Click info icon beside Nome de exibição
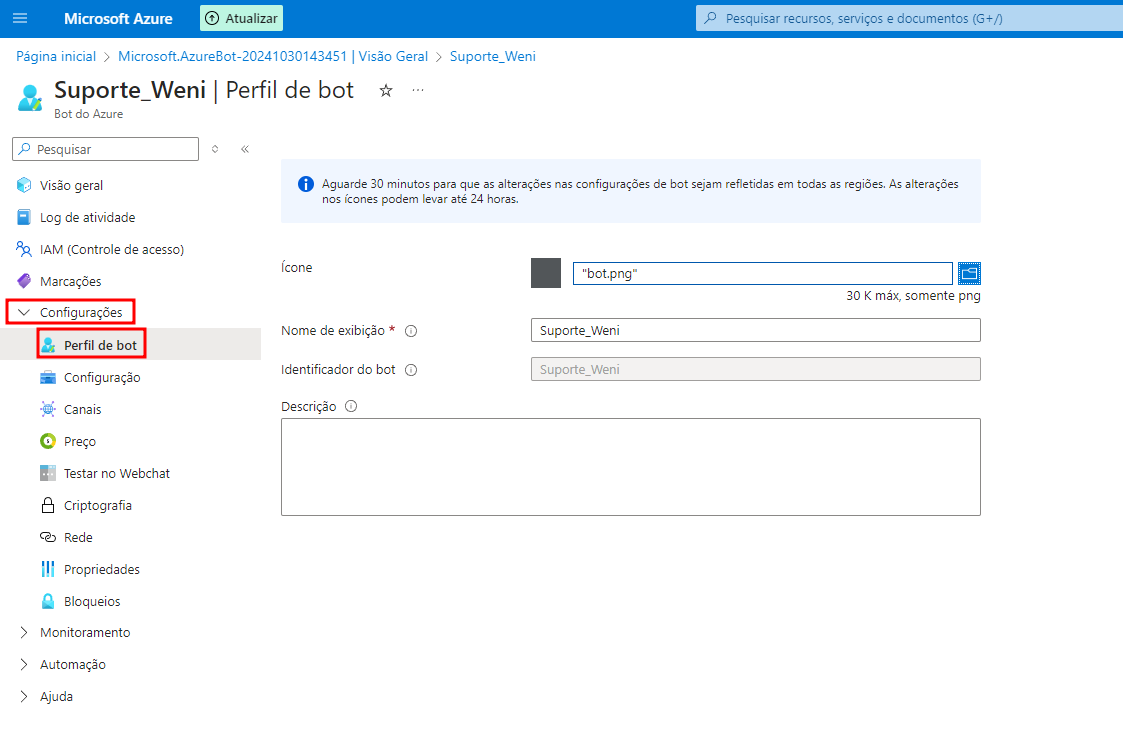This screenshot has height=730, width=1123. click(x=411, y=331)
